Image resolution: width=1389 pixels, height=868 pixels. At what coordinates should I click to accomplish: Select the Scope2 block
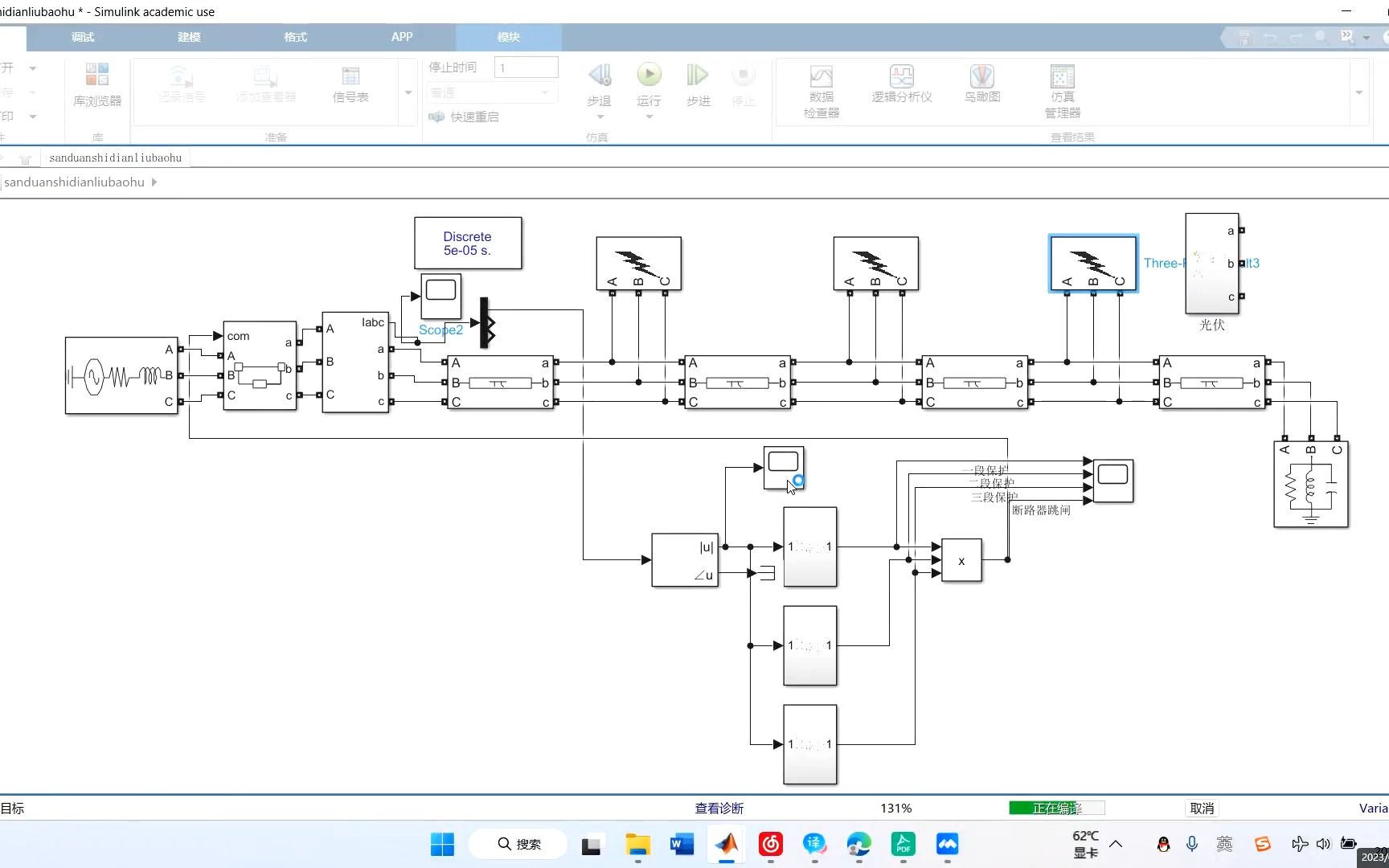[x=441, y=296]
